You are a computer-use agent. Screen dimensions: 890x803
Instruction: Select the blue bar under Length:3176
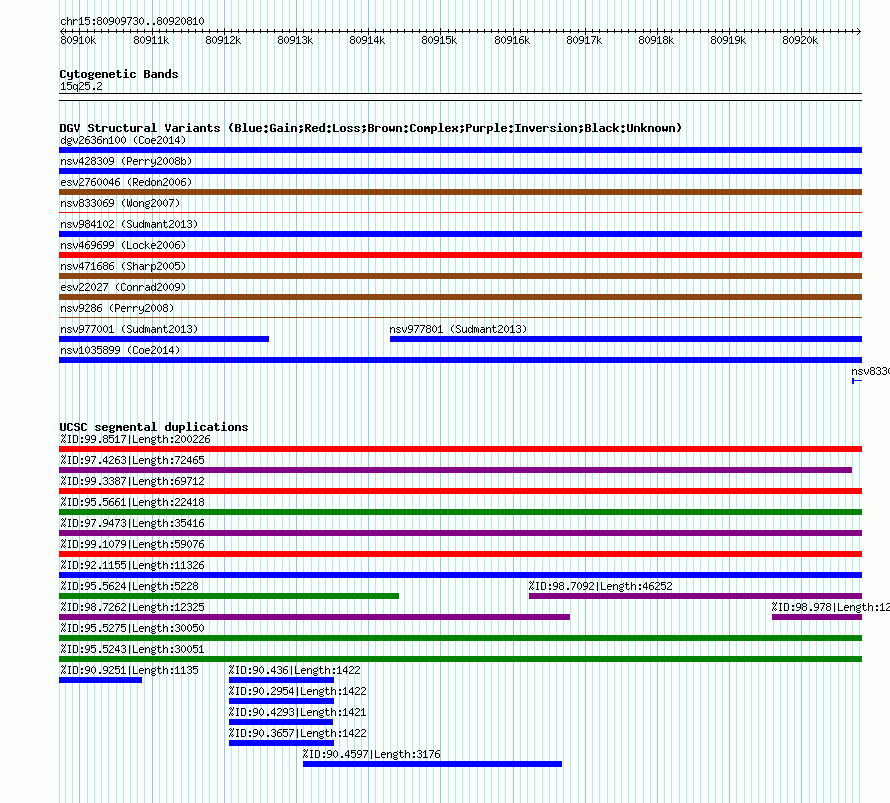click(433, 764)
